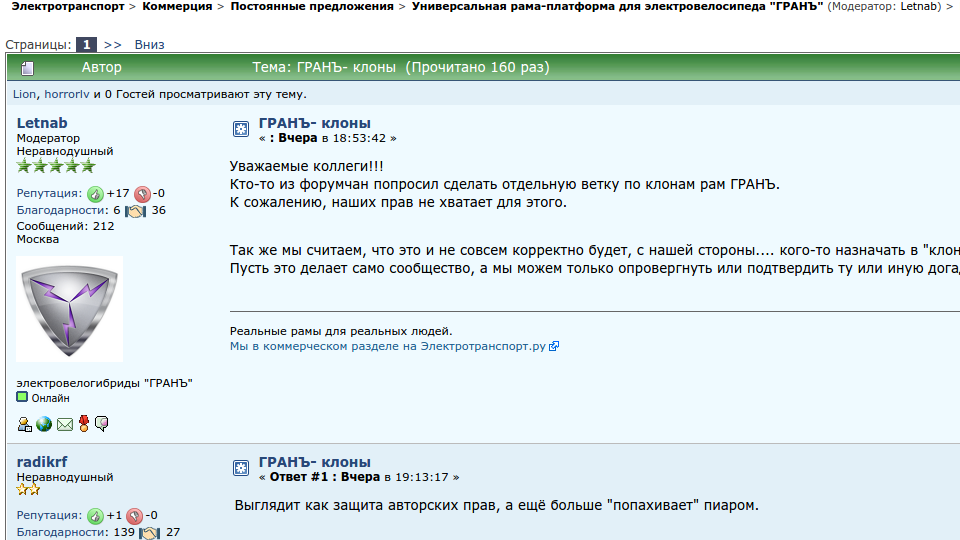
Task: Click greeting line Уважаемые коллеги!!!
Action: (x=307, y=166)
